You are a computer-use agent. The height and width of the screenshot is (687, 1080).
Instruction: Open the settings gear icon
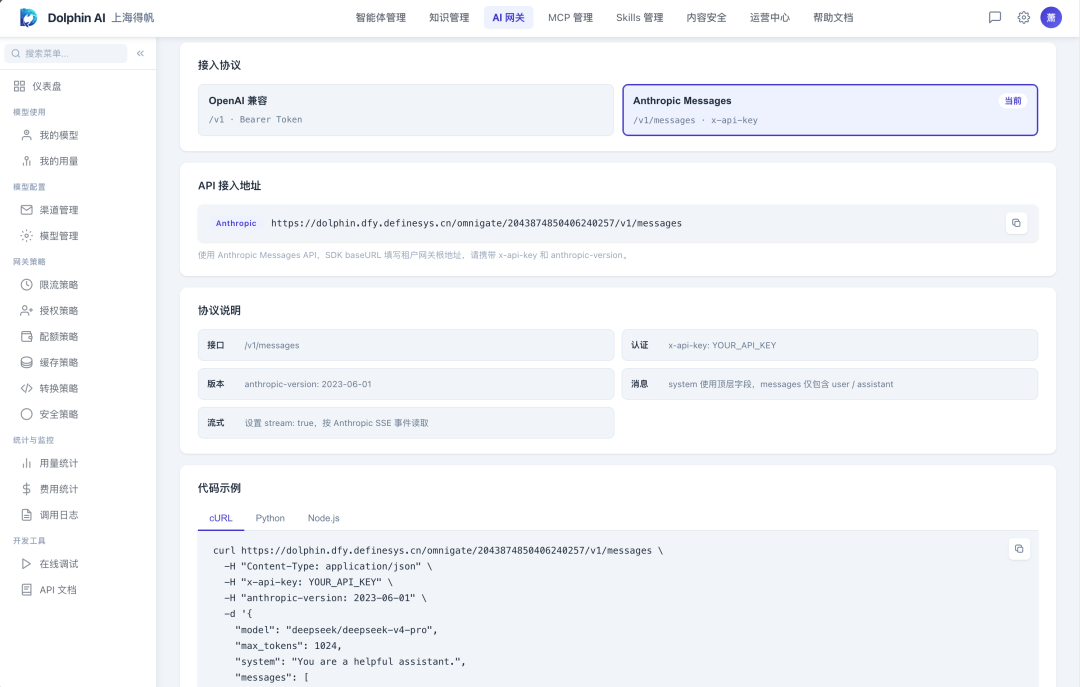pyautogui.click(x=1024, y=18)
